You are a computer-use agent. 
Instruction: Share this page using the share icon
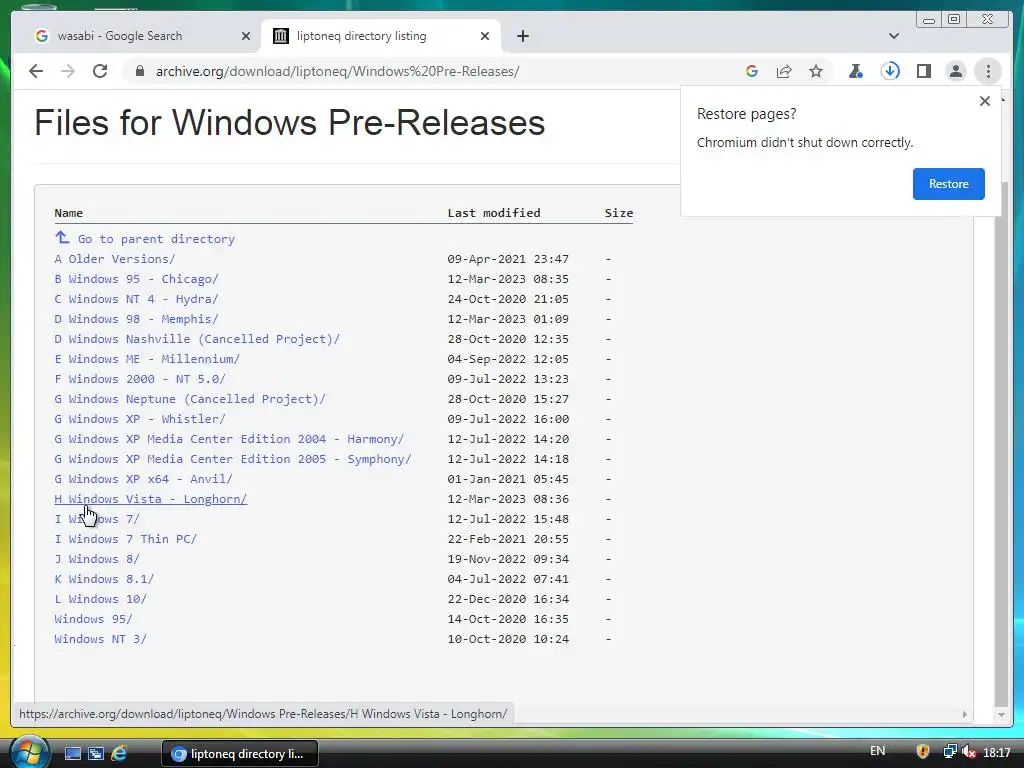(784, 71)
